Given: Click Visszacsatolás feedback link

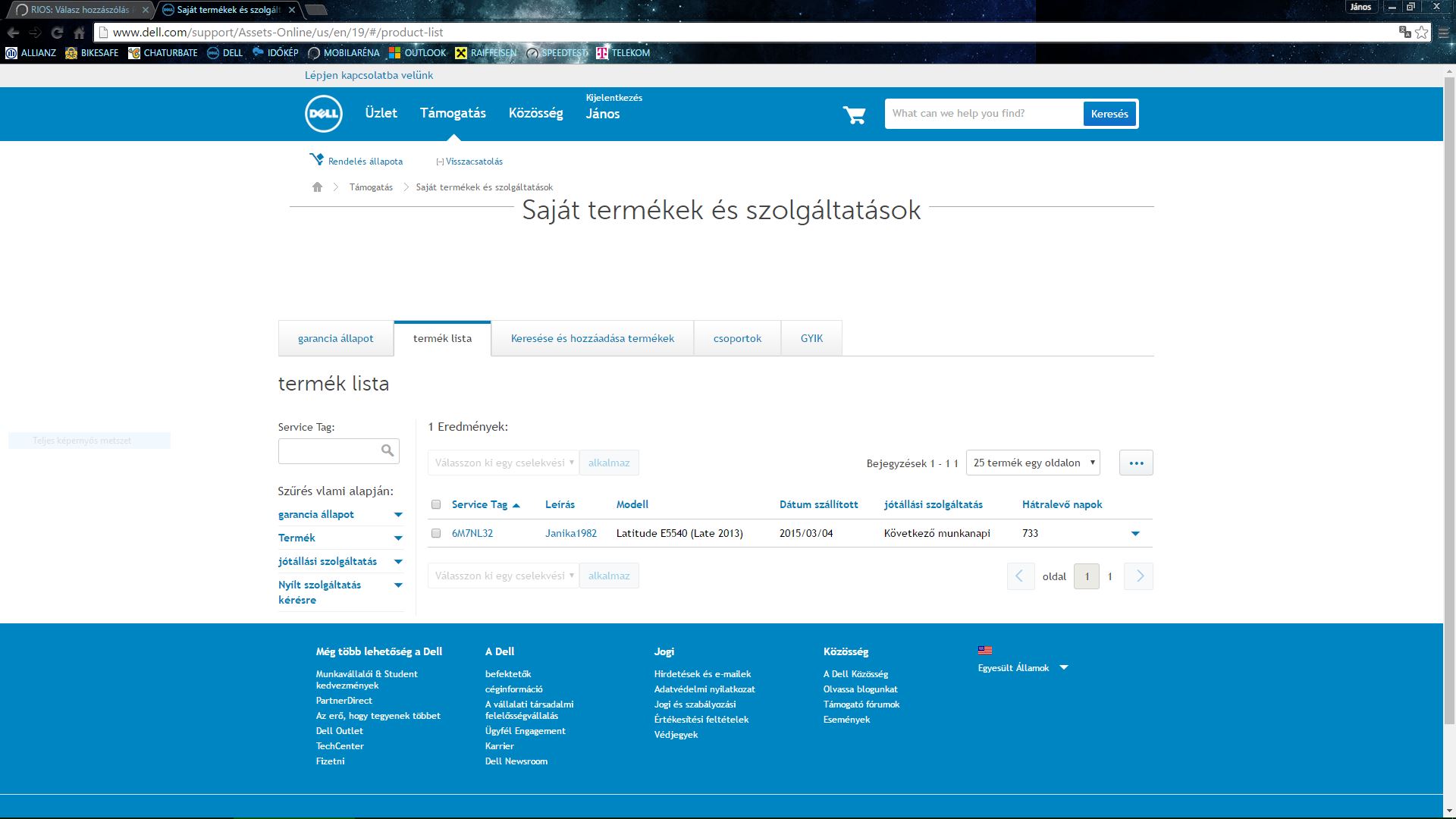Looking at the screenshot, I should [469, 162].
